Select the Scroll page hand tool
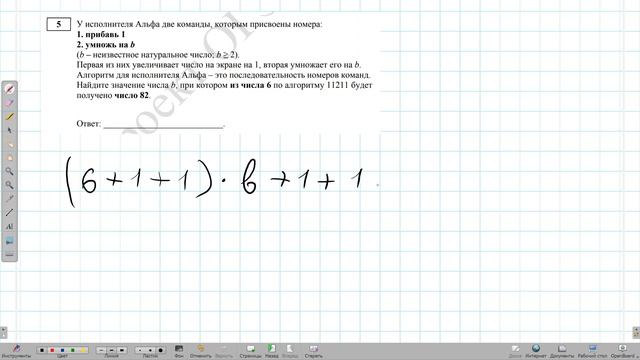The image size is (640, 360). tap(9, 158)
